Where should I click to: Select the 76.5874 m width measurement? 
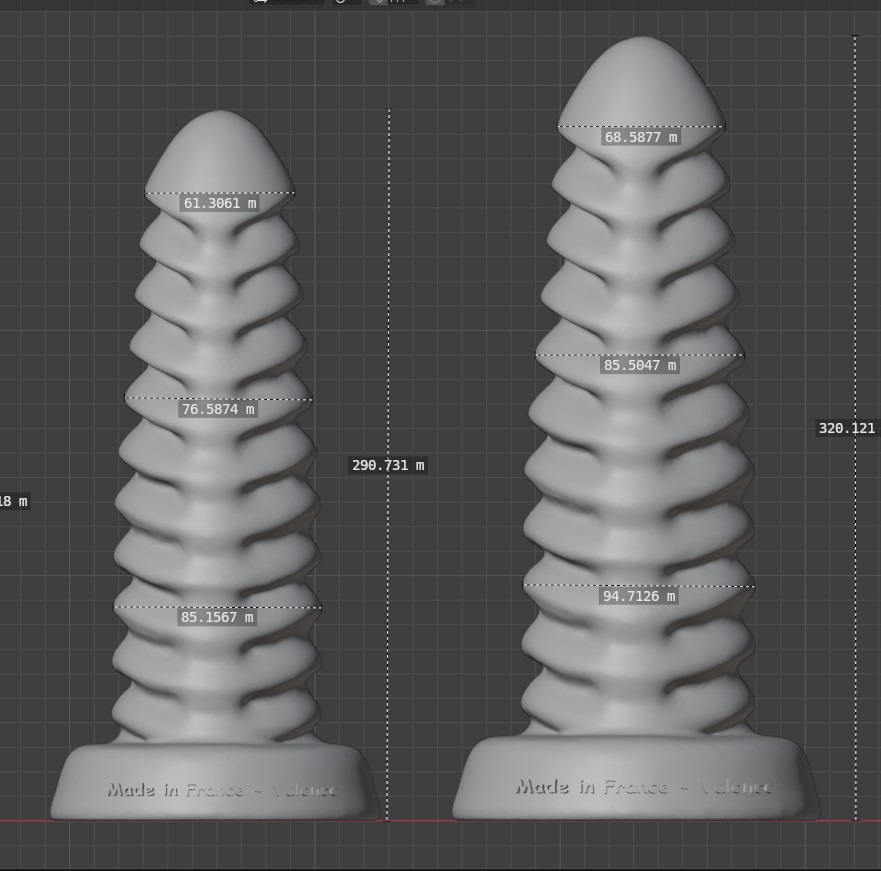(x=218, y=409)
